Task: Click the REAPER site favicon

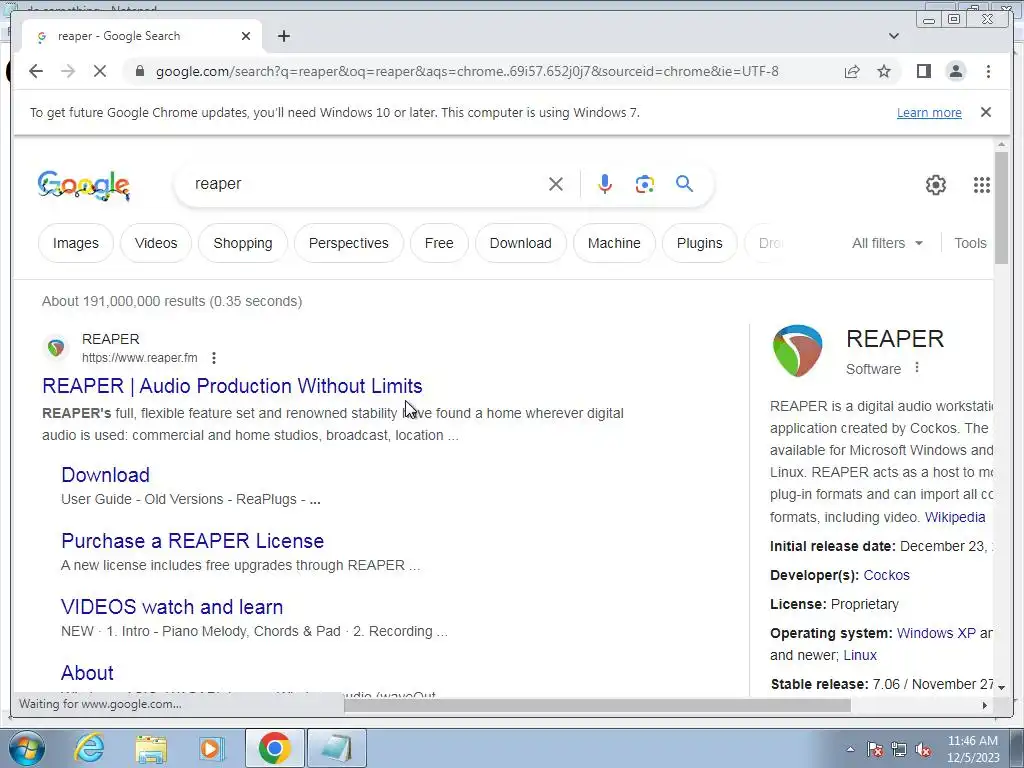Action: pos(56,347)
